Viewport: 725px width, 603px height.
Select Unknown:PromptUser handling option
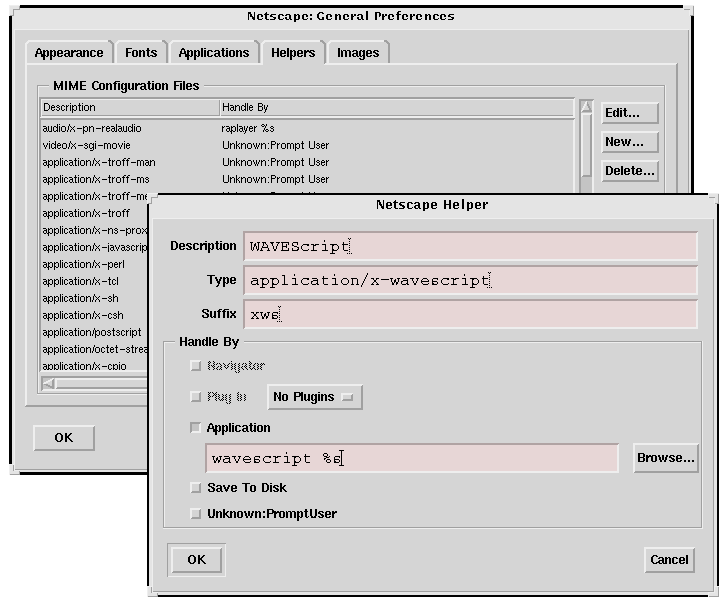coord(196,514)
